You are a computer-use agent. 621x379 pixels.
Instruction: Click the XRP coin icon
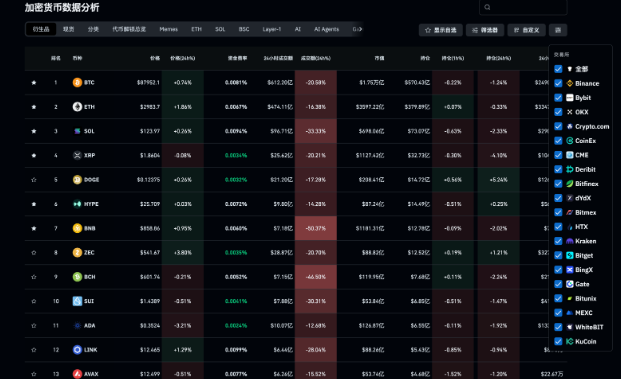(x=77, y=155)
